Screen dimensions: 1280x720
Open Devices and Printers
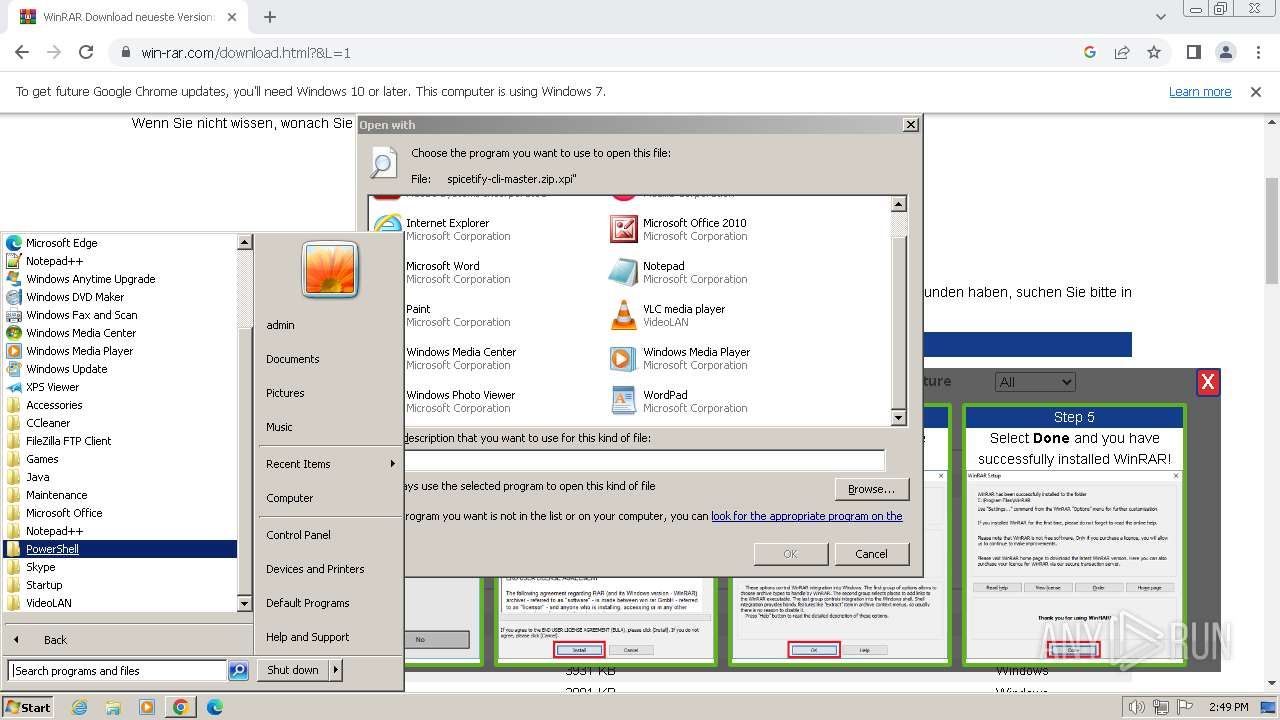[x=315, y=569]
